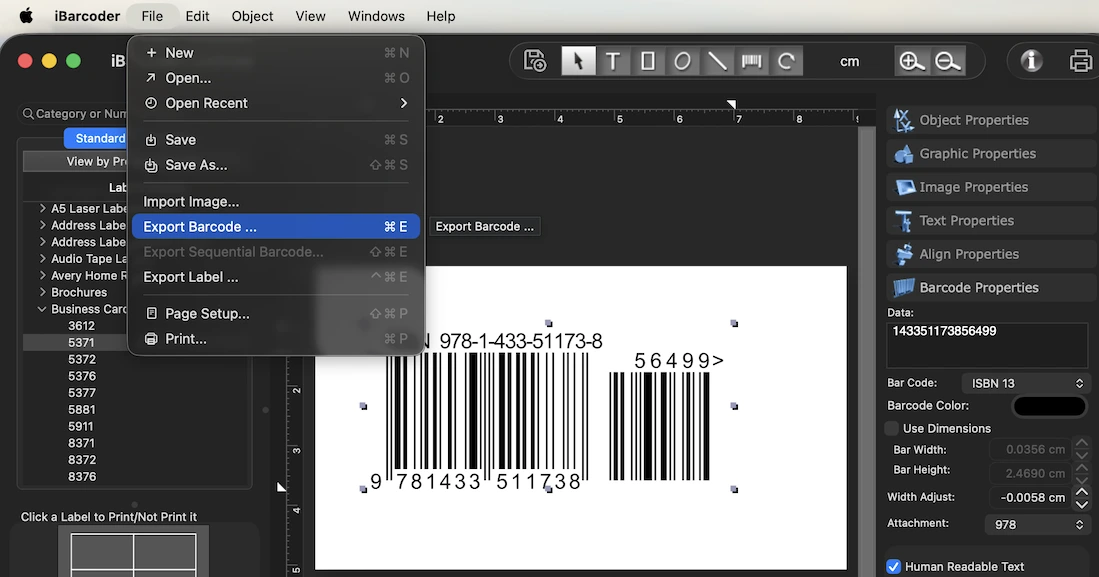Choose Export Barcode ... menu item
The height and width of the screenshot is (577, 1099).
pos(275,226)
